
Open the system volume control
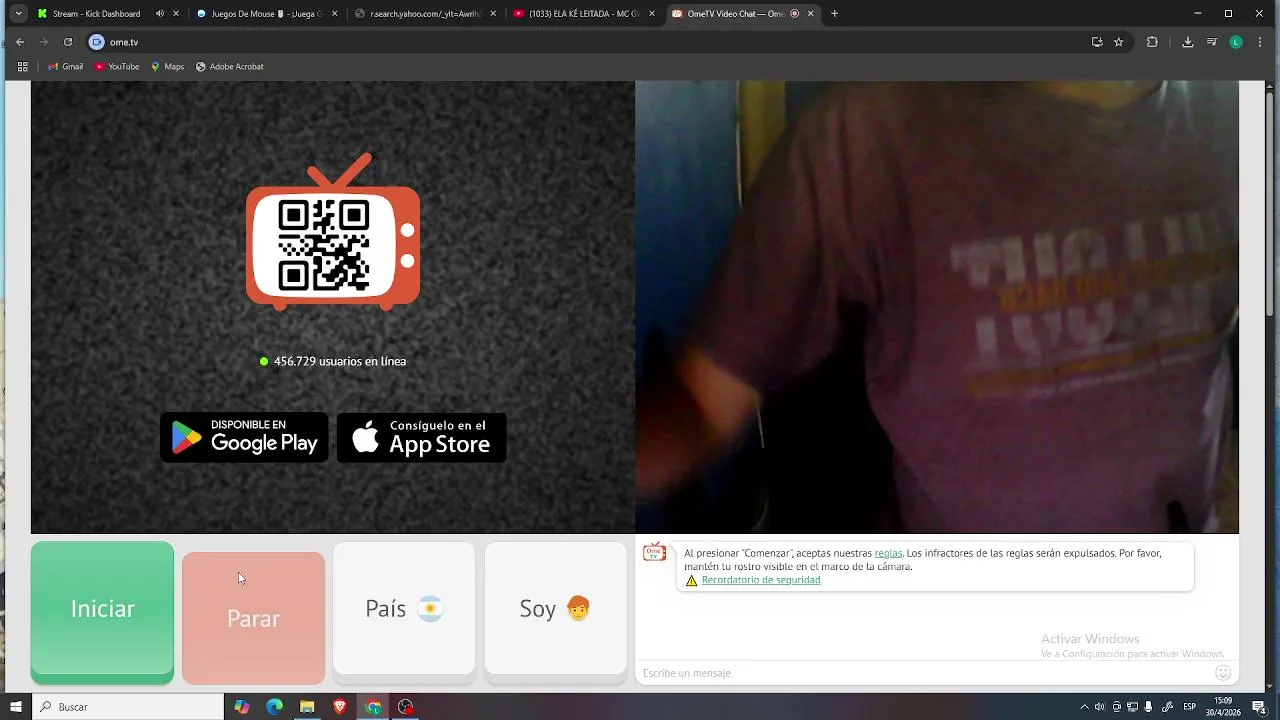pyautogui.click(x=1100, y=707)
